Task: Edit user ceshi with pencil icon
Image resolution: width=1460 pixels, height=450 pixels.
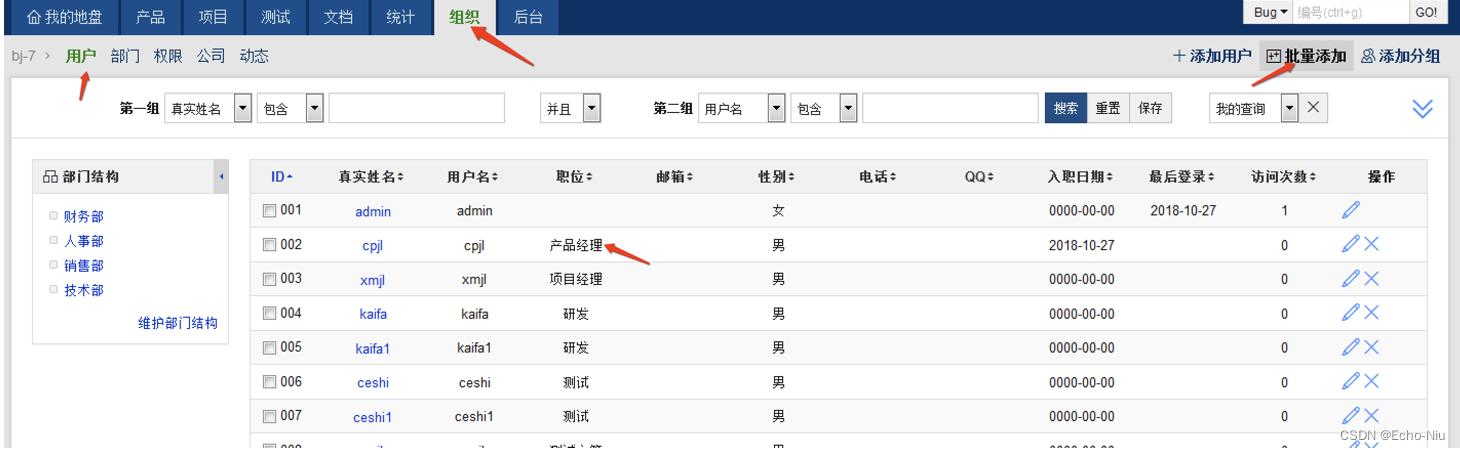Action: click(x=1351, y=382)
